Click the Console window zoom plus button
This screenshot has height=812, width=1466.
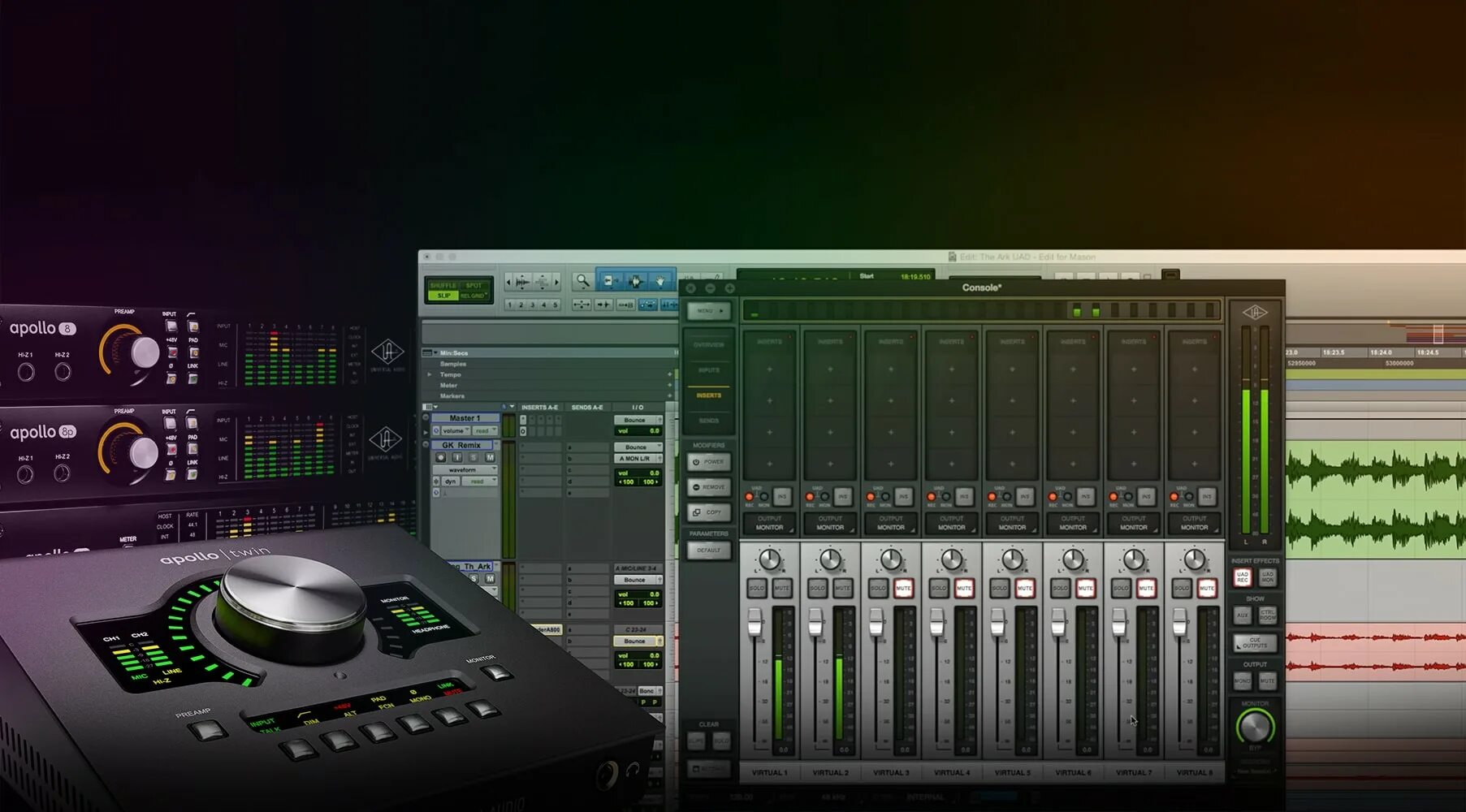(729, 288)
